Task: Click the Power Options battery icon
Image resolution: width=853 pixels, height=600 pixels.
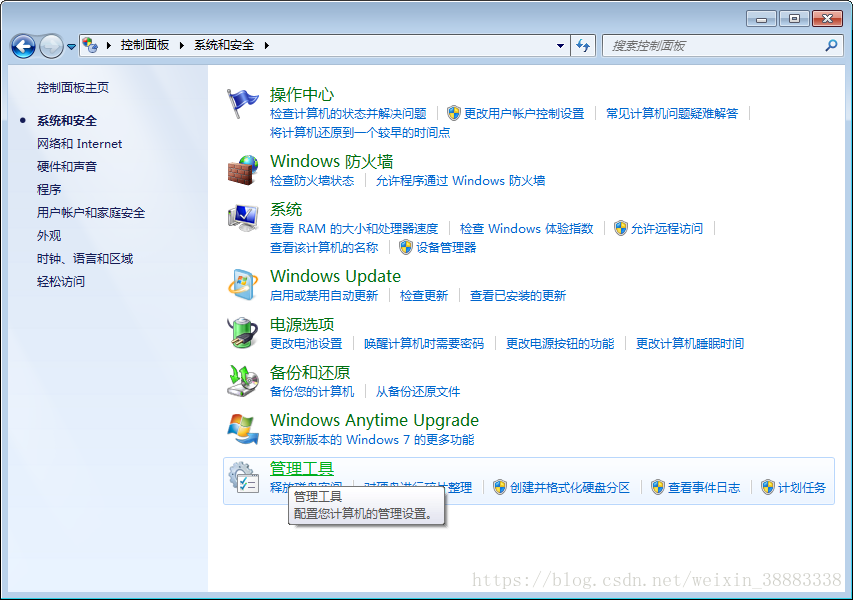Action: (x=243, y=332)
